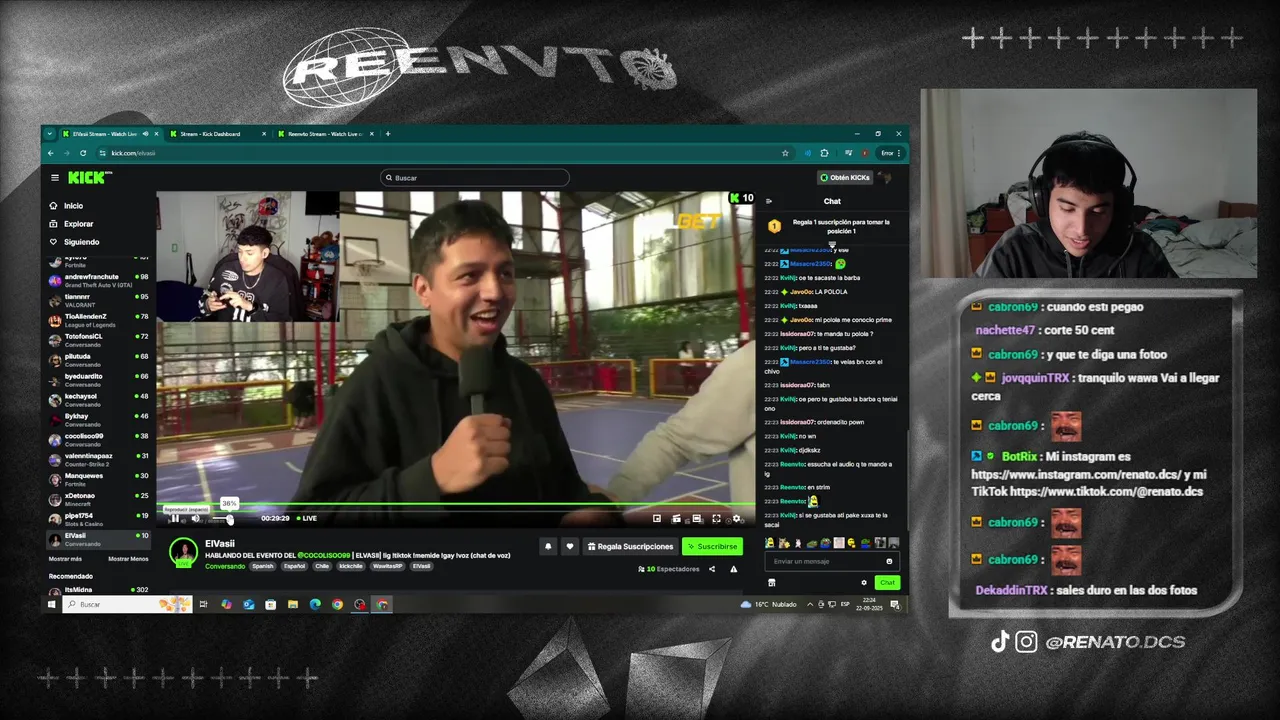The image size is (1280, 720).
Task: Open xDetonao channel in sidebar
Action: click(x=98, y=498)
